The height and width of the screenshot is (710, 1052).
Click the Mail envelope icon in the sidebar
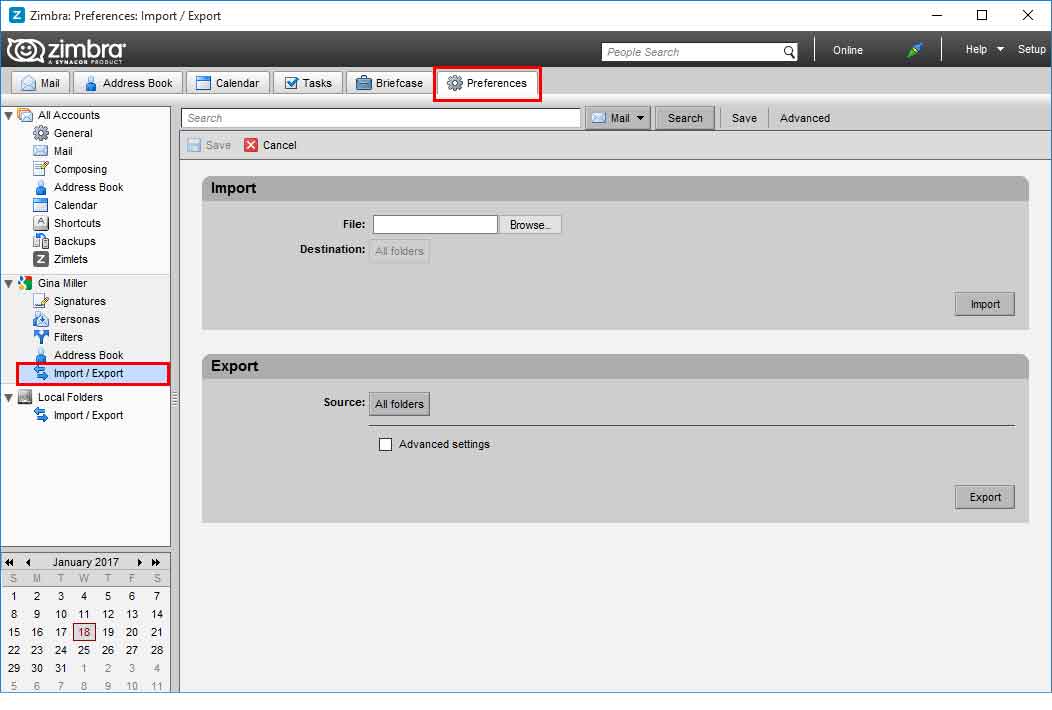click(41, 151)
